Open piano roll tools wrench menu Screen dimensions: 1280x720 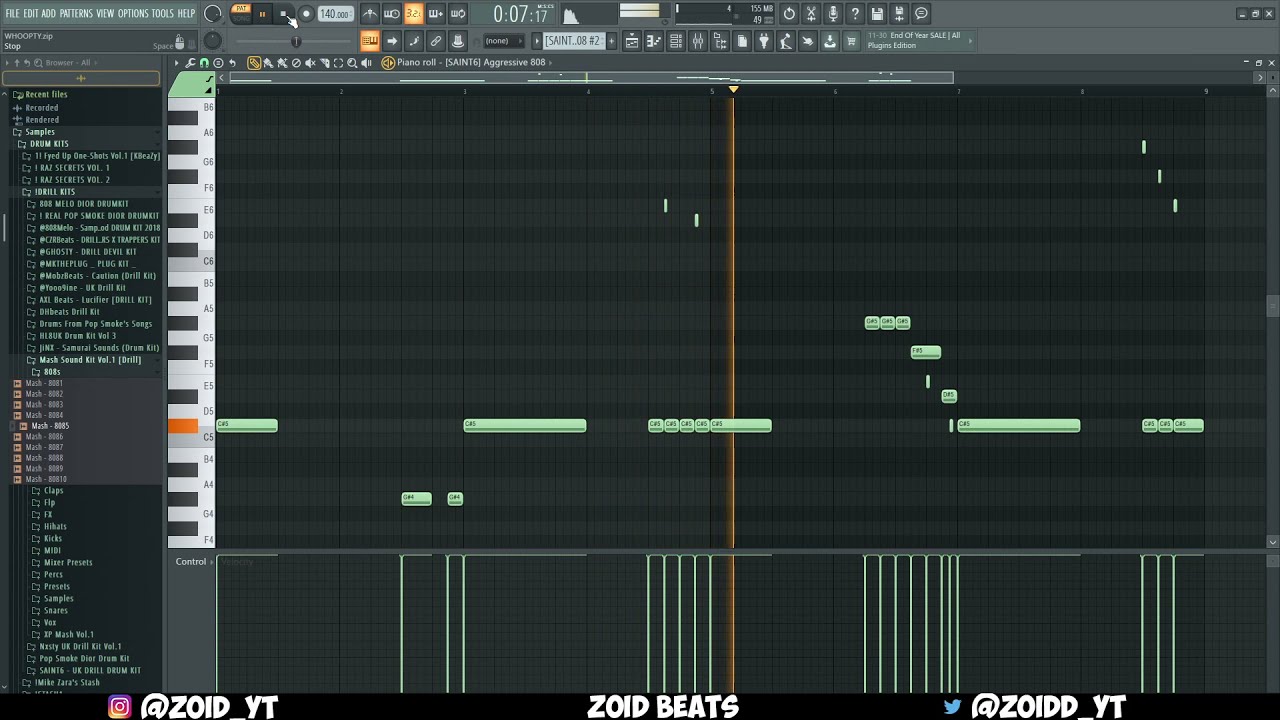point(190,63)
